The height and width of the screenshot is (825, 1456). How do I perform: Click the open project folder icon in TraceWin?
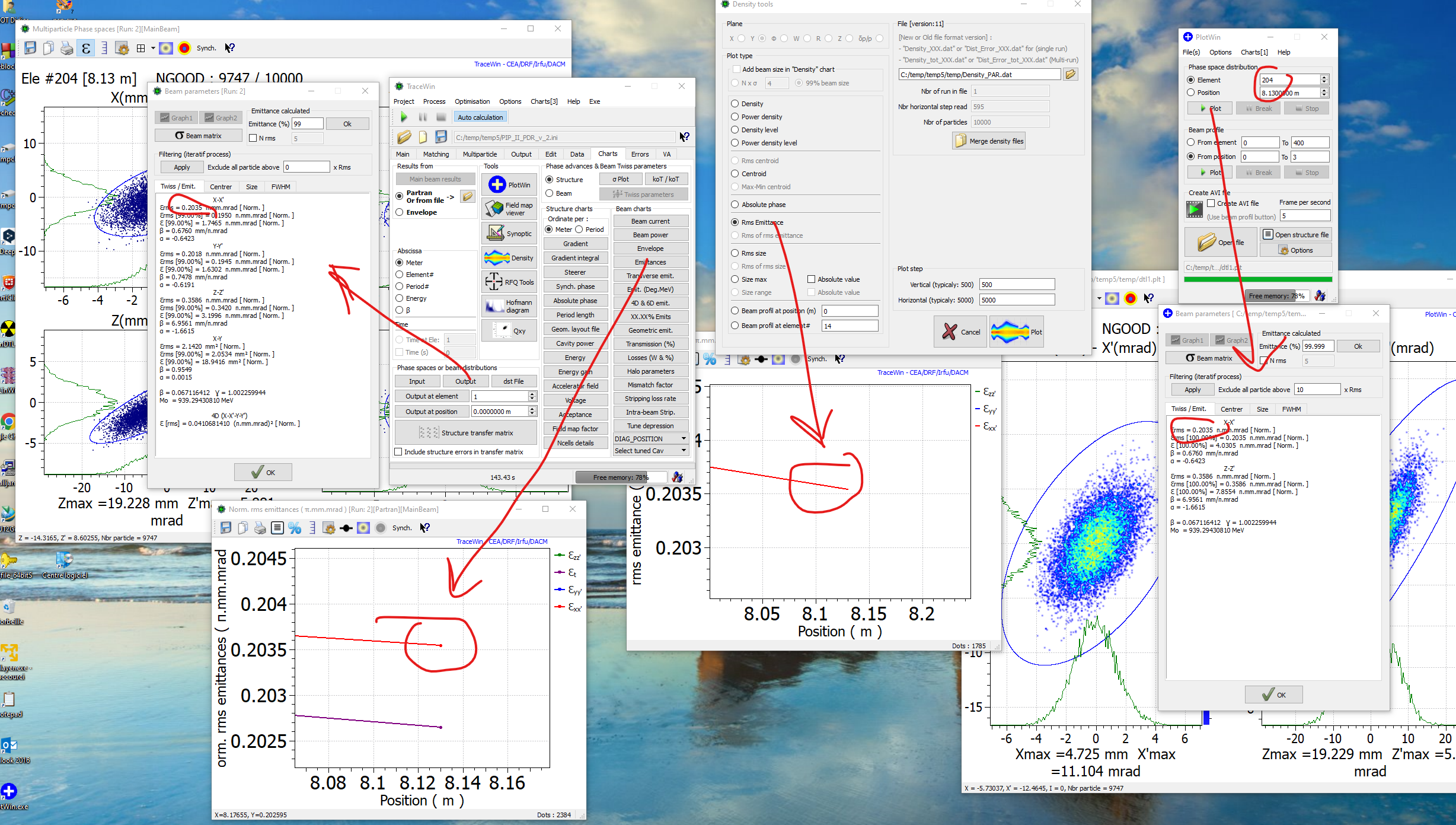pyautogui.click(x=404, y=137)
